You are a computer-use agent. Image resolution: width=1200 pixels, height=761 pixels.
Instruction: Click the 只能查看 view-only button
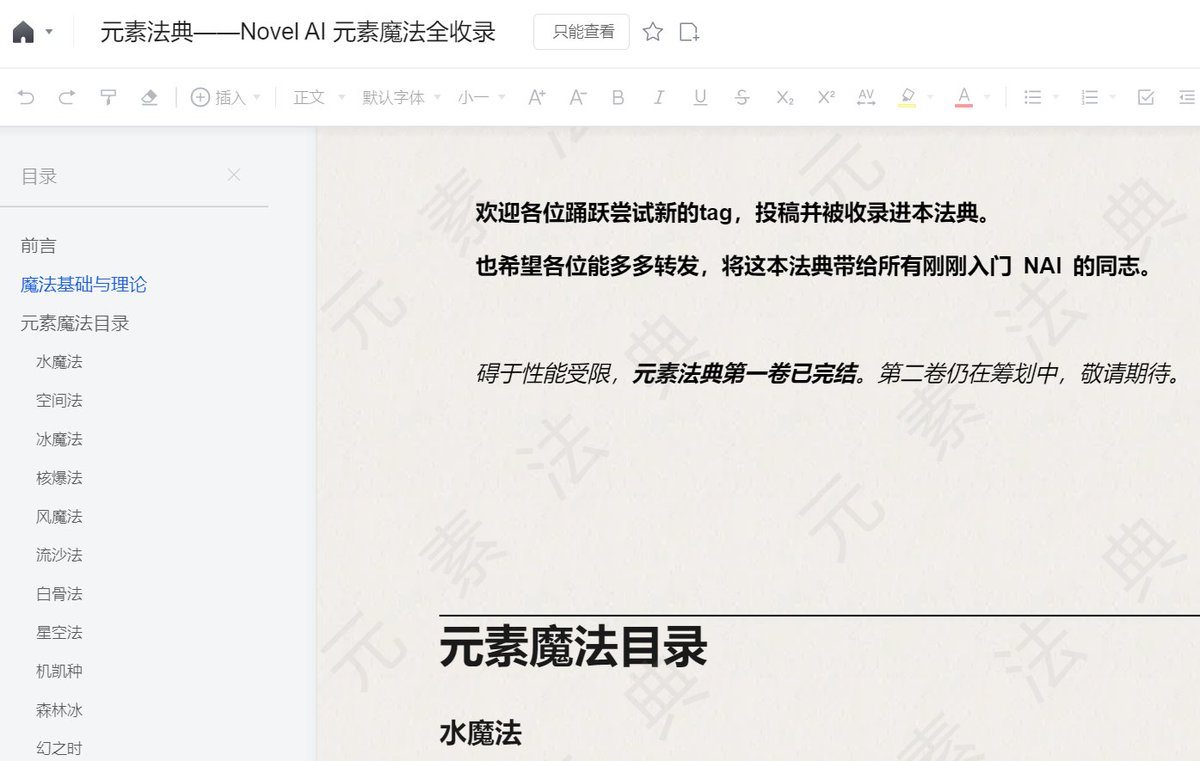click(x=582, y=32)
